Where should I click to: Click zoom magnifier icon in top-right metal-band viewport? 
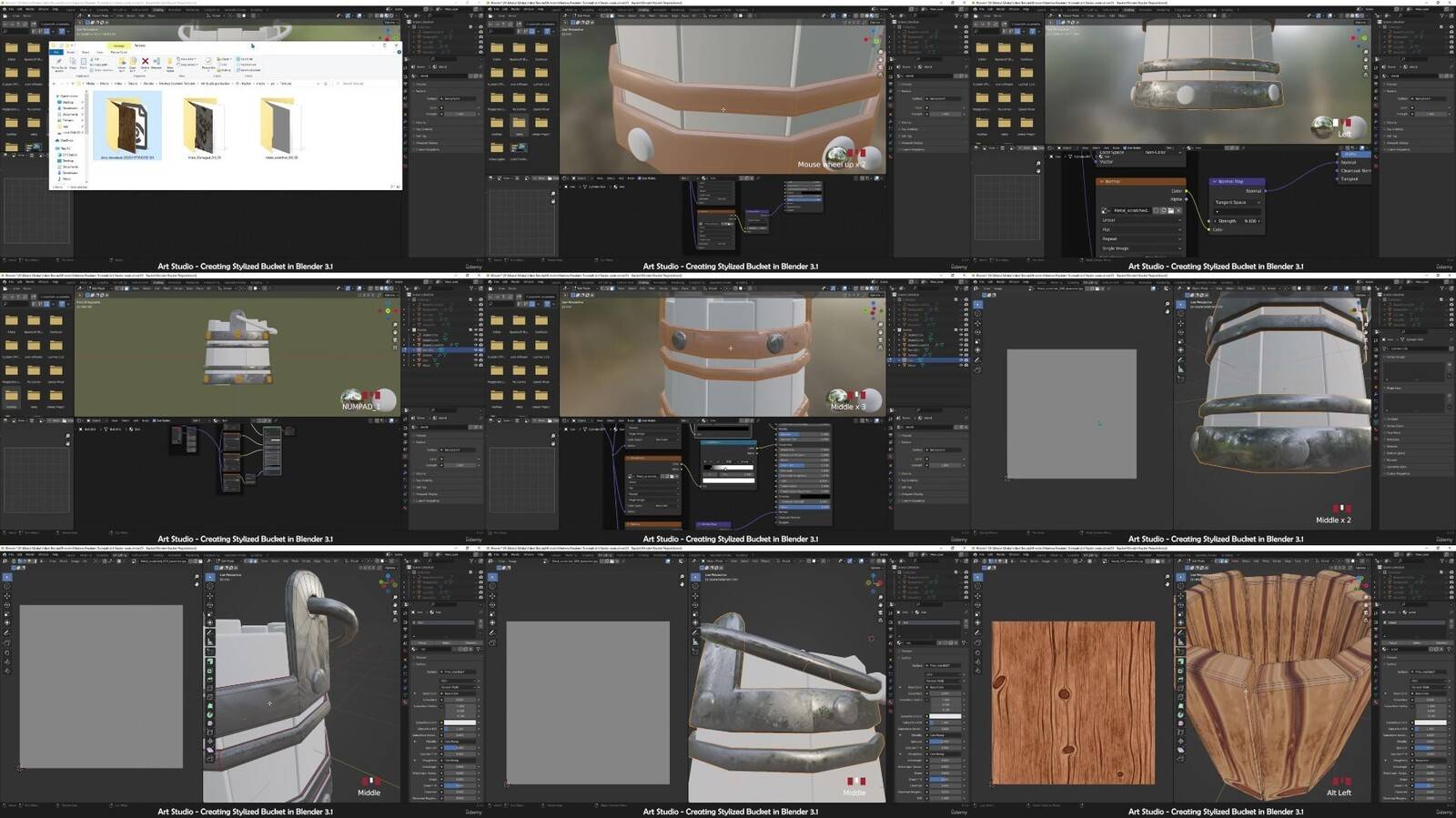(1365, 52)
